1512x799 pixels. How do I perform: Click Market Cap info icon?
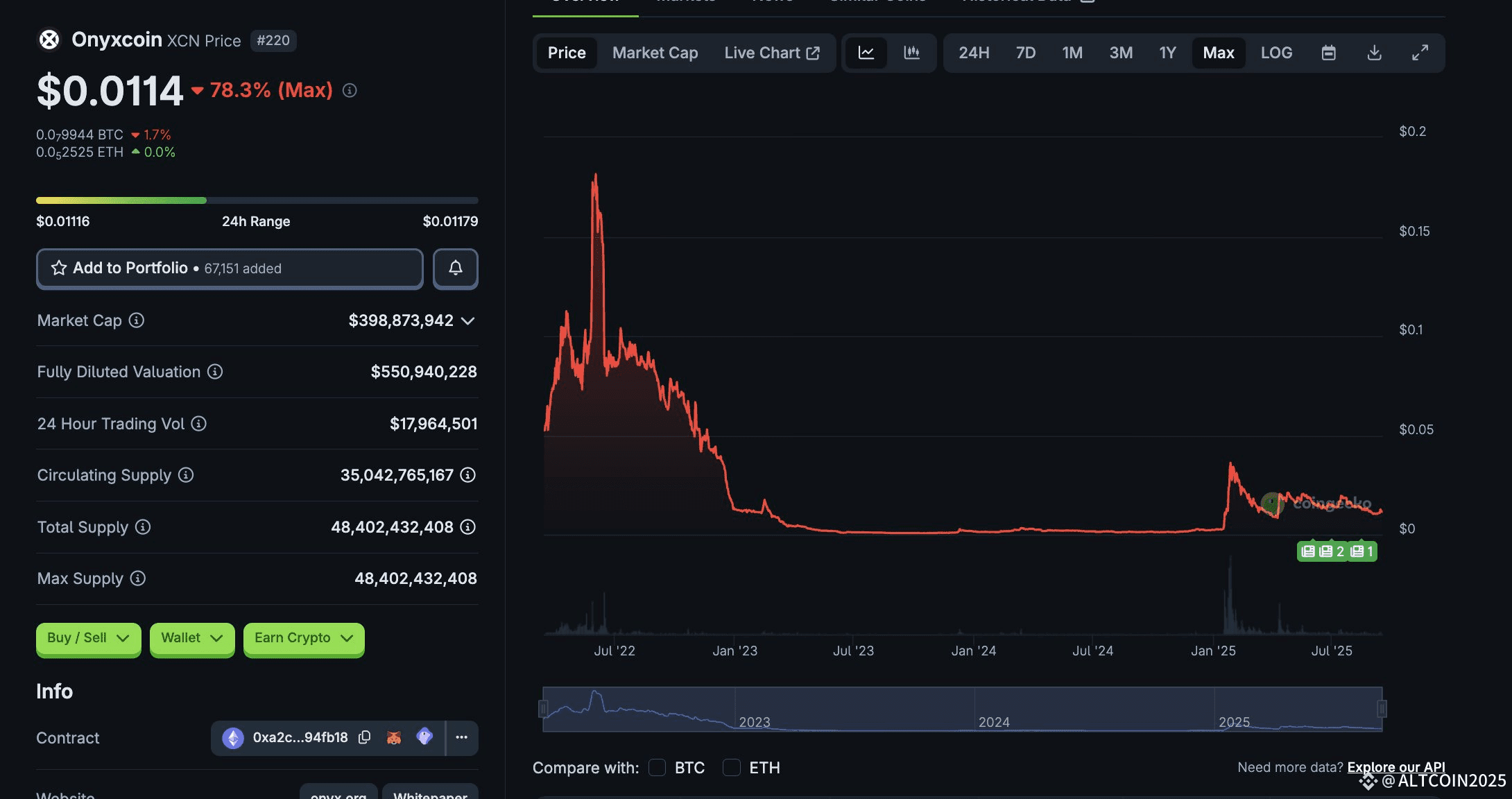click(x=137, y=320)
